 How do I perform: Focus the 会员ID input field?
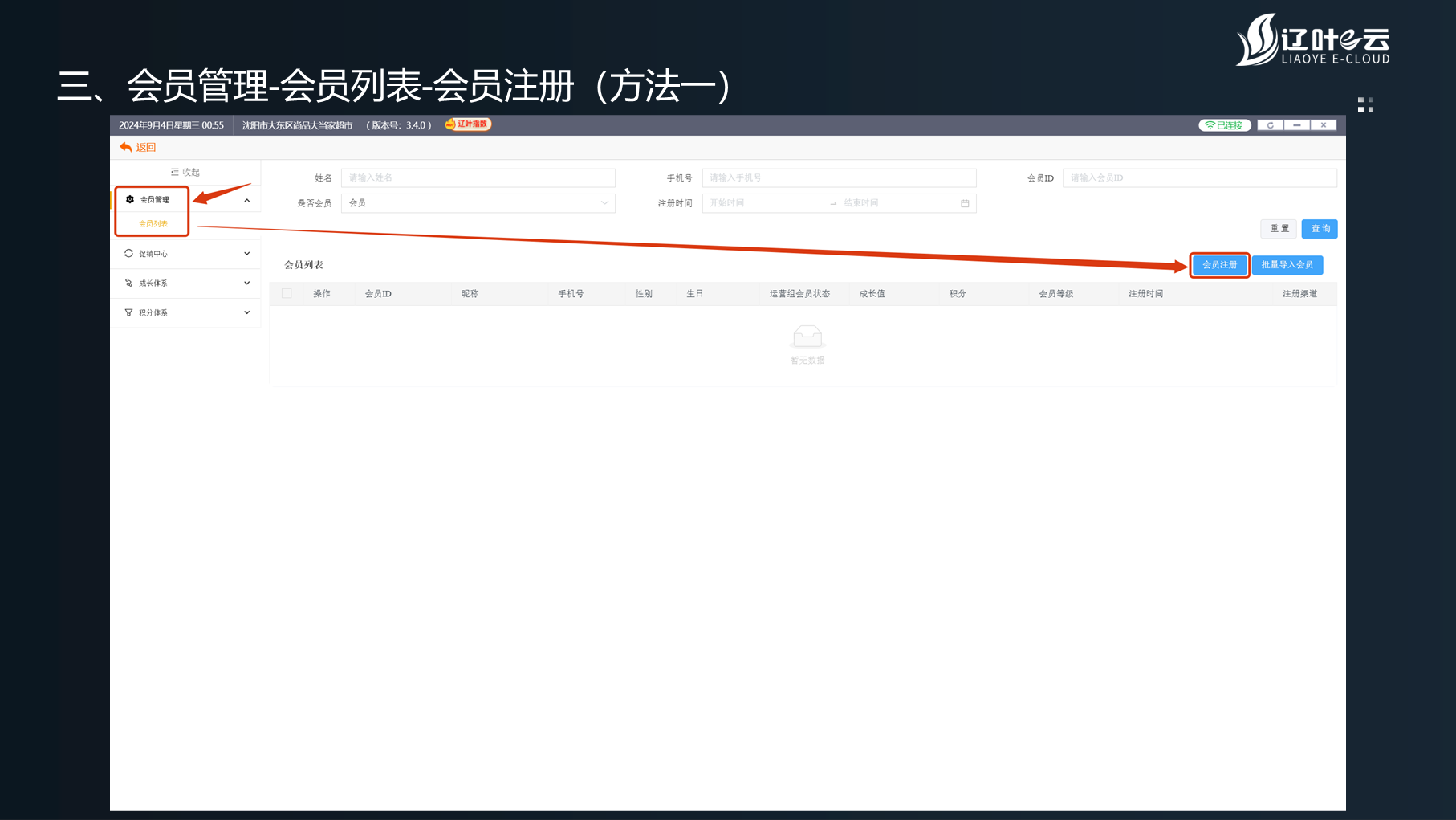1200,177
